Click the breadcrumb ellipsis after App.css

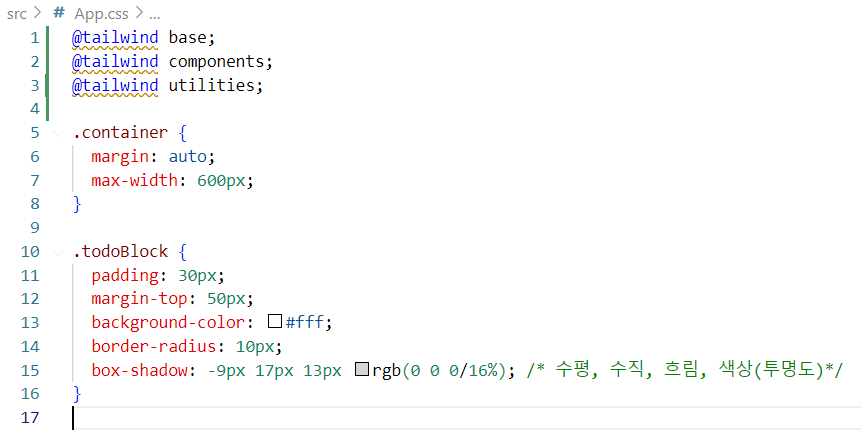154,14
